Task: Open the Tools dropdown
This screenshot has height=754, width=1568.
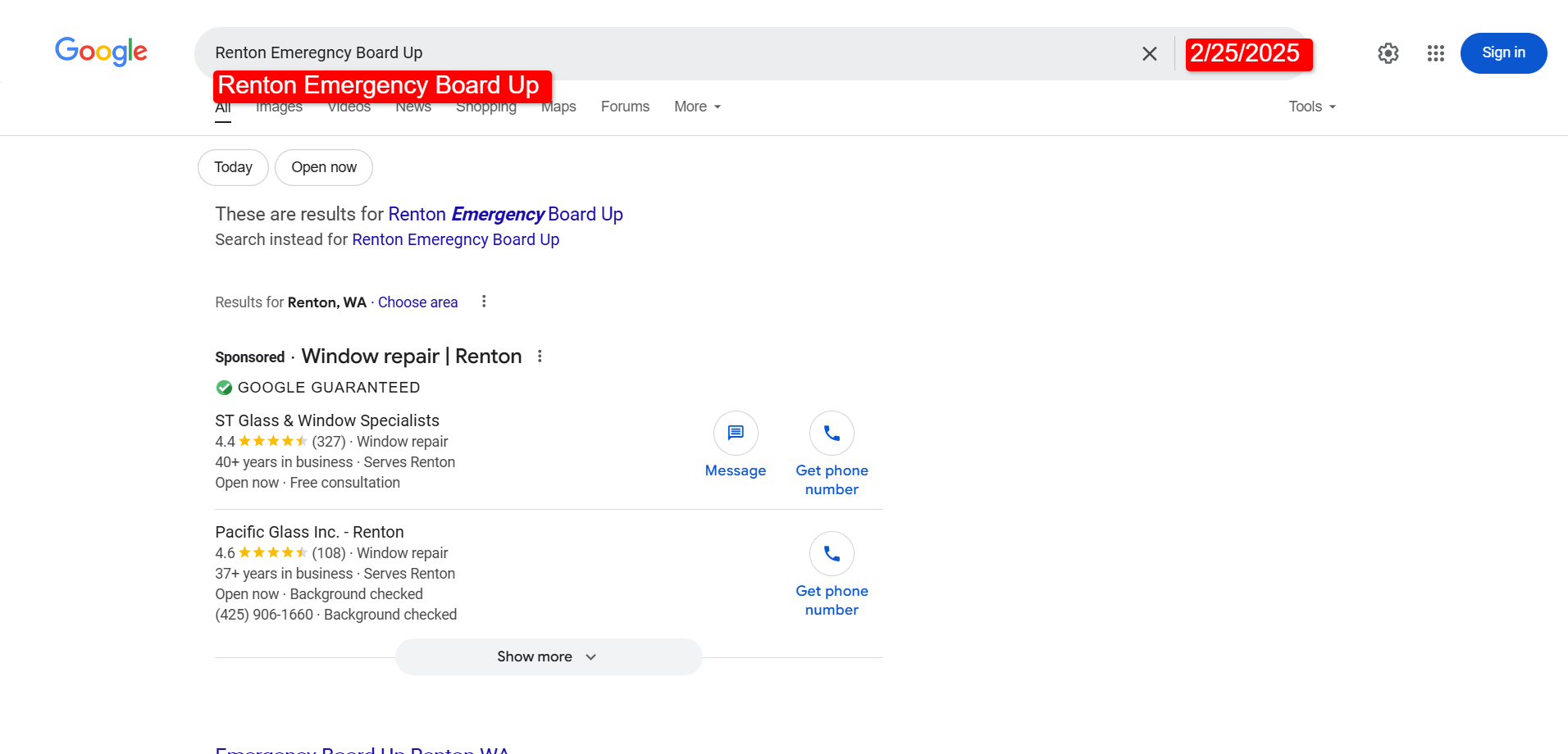Action: click(x=1312, y=107)
